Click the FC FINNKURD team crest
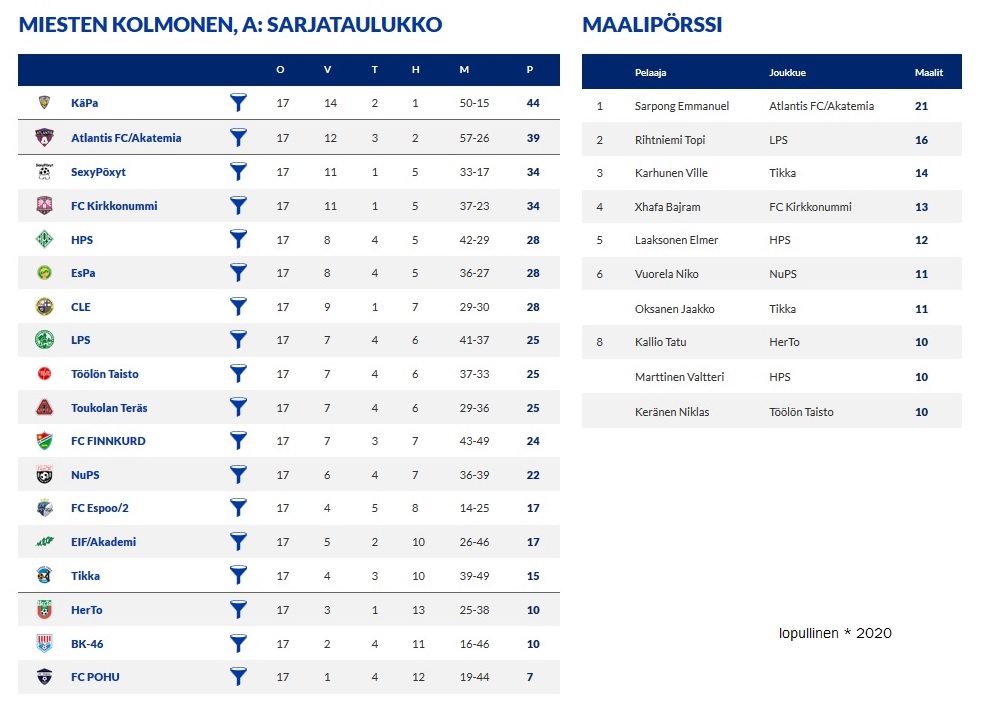 tap(44, 441)
